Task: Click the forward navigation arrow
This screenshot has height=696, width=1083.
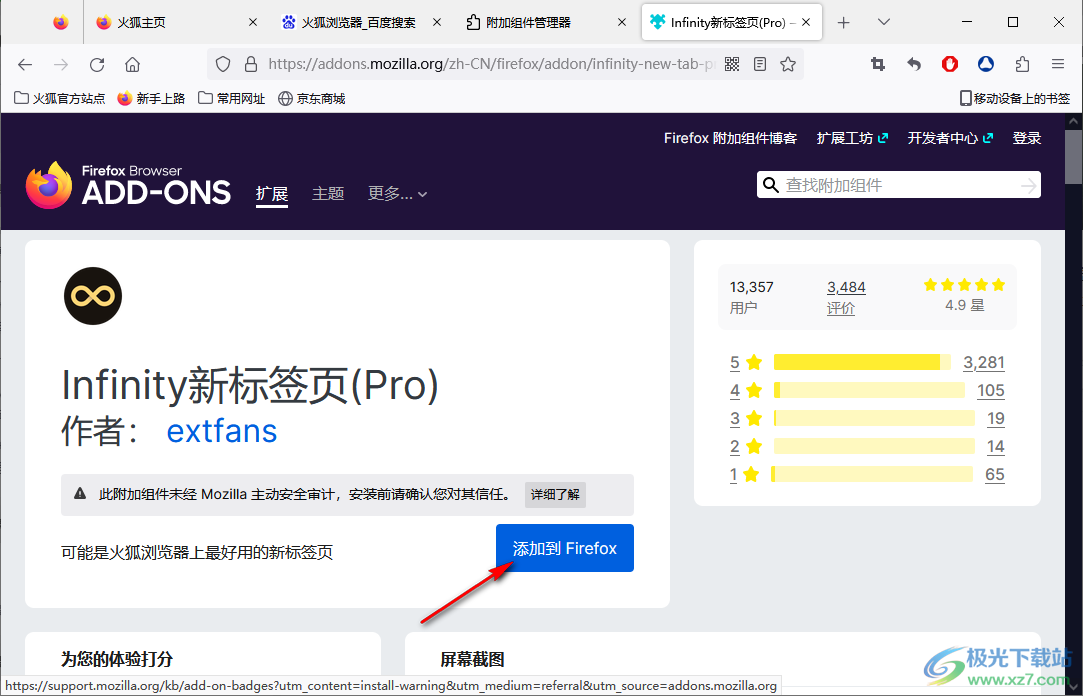Action: pyautogui.click(x=61, y=64)
